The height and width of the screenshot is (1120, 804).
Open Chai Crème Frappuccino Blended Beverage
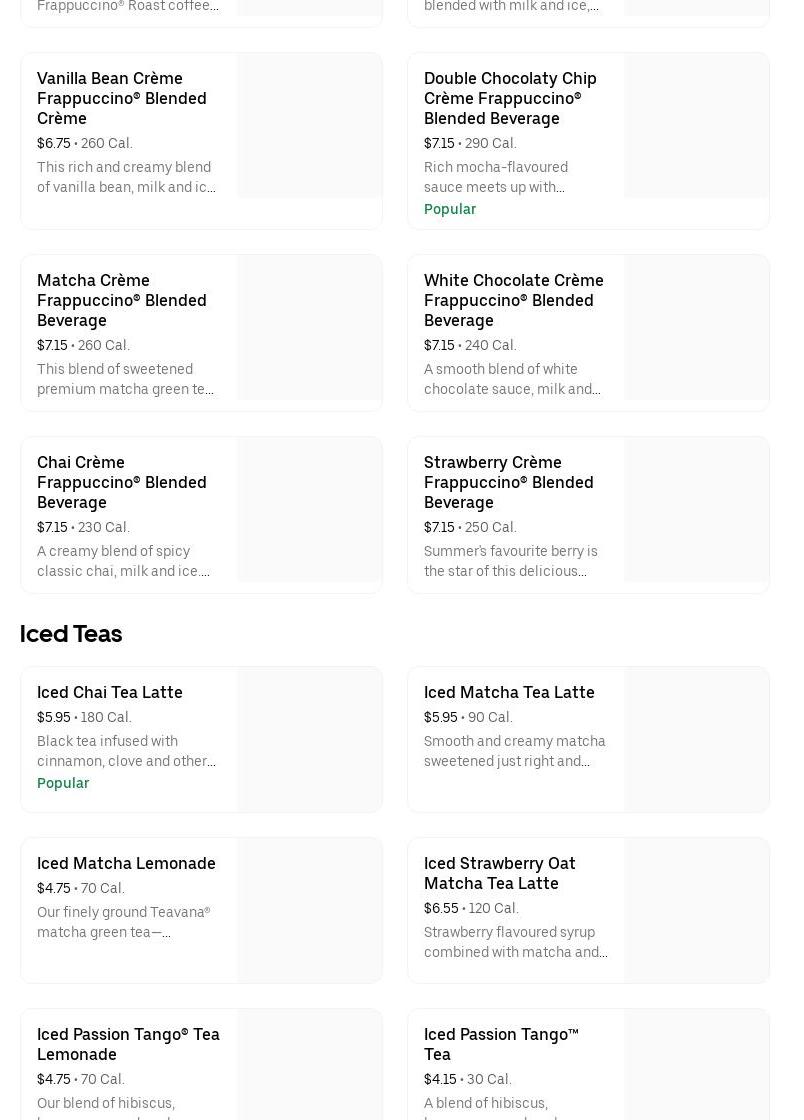click(122, 482)
